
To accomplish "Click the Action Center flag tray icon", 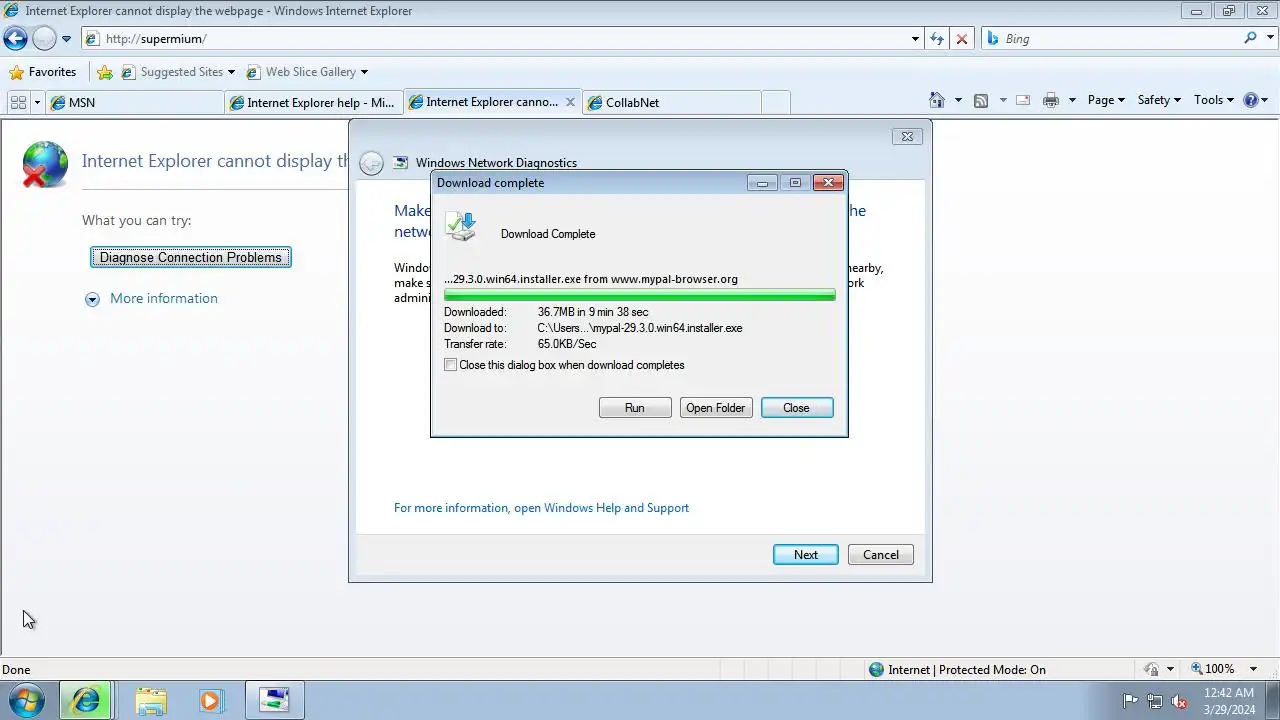I will pyautogui.click(x=1131, y=701).
